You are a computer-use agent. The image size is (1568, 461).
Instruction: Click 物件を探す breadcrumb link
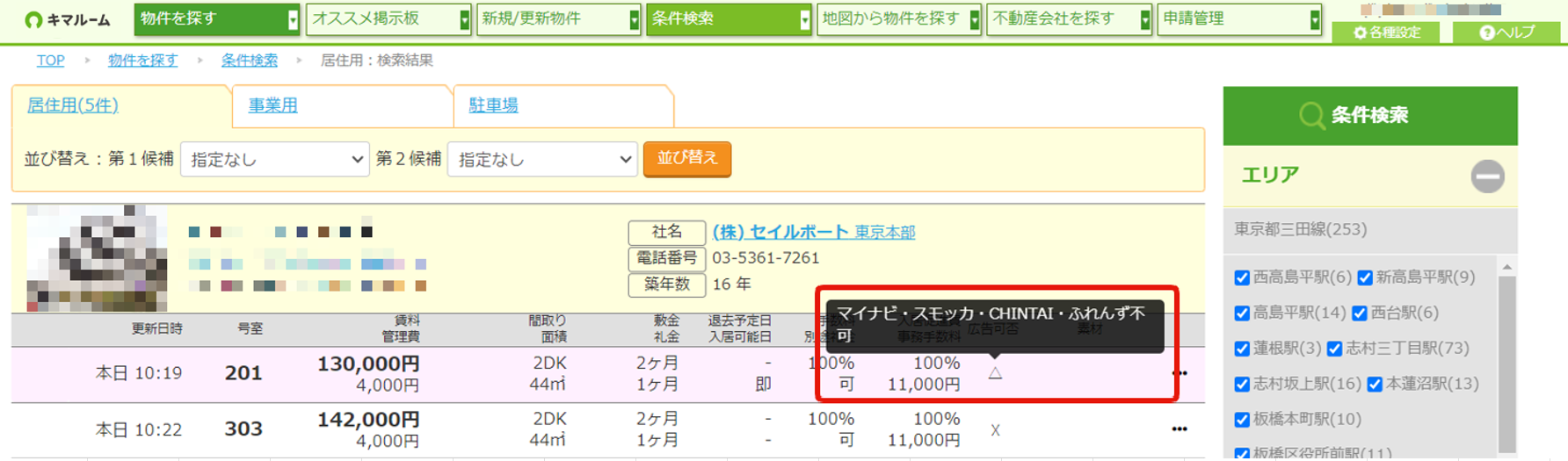tap(142, 61)
